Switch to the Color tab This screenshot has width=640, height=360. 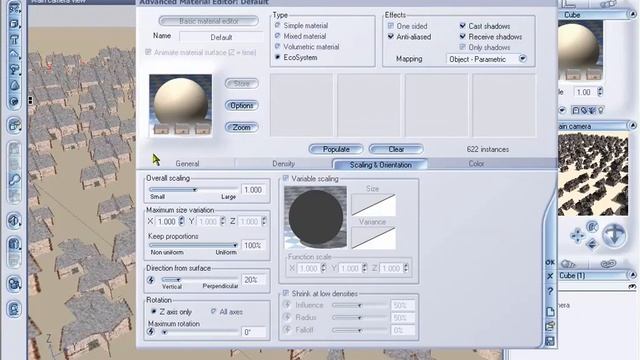pos(476,164)
